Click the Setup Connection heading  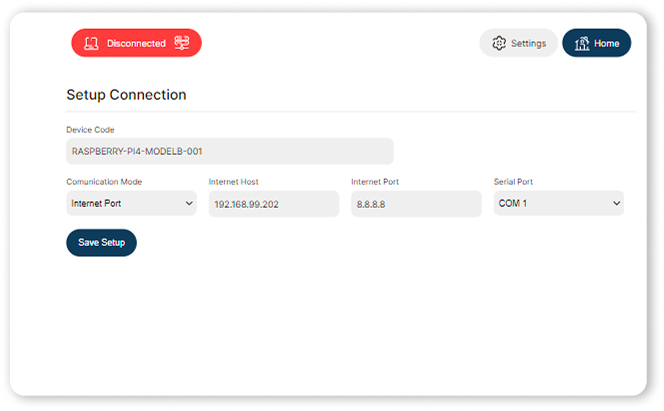pos(126,95)
